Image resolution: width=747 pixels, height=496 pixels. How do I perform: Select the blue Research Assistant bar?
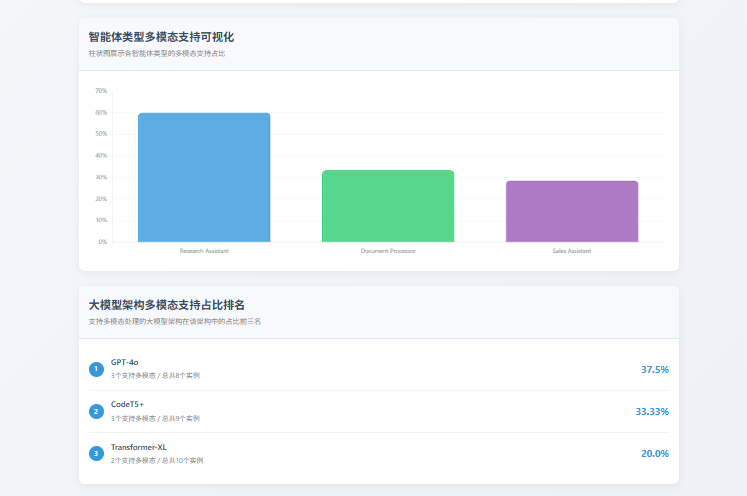click(x=204, y=177)
